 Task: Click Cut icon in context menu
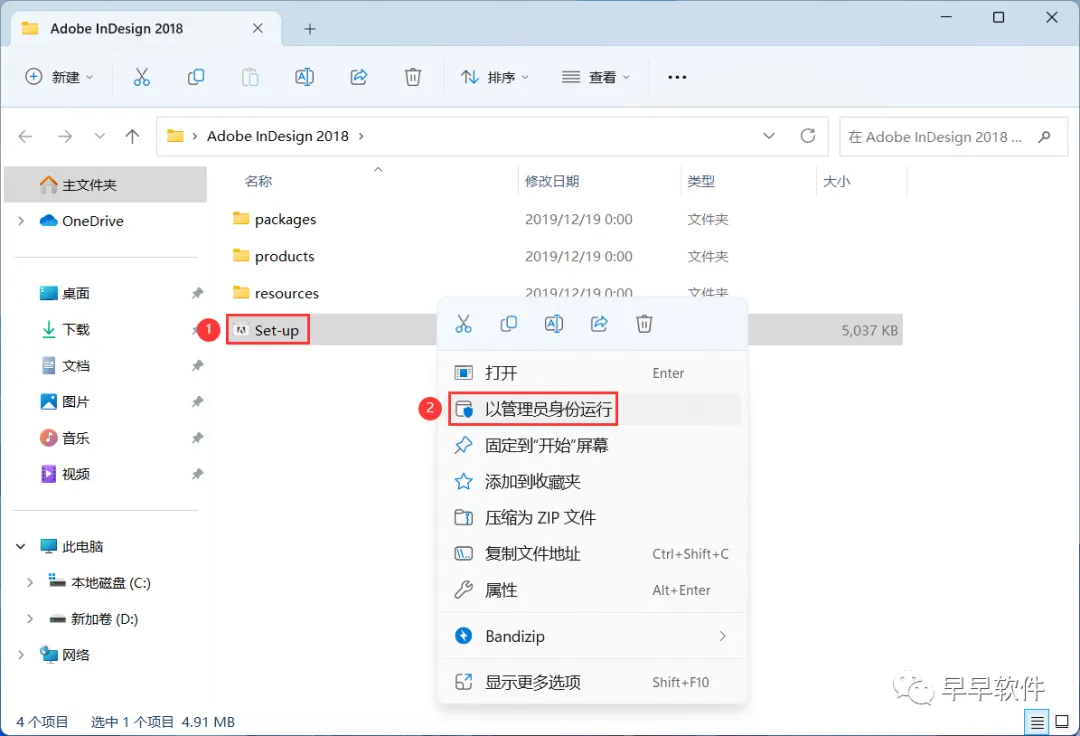click(x=464, y=324)
